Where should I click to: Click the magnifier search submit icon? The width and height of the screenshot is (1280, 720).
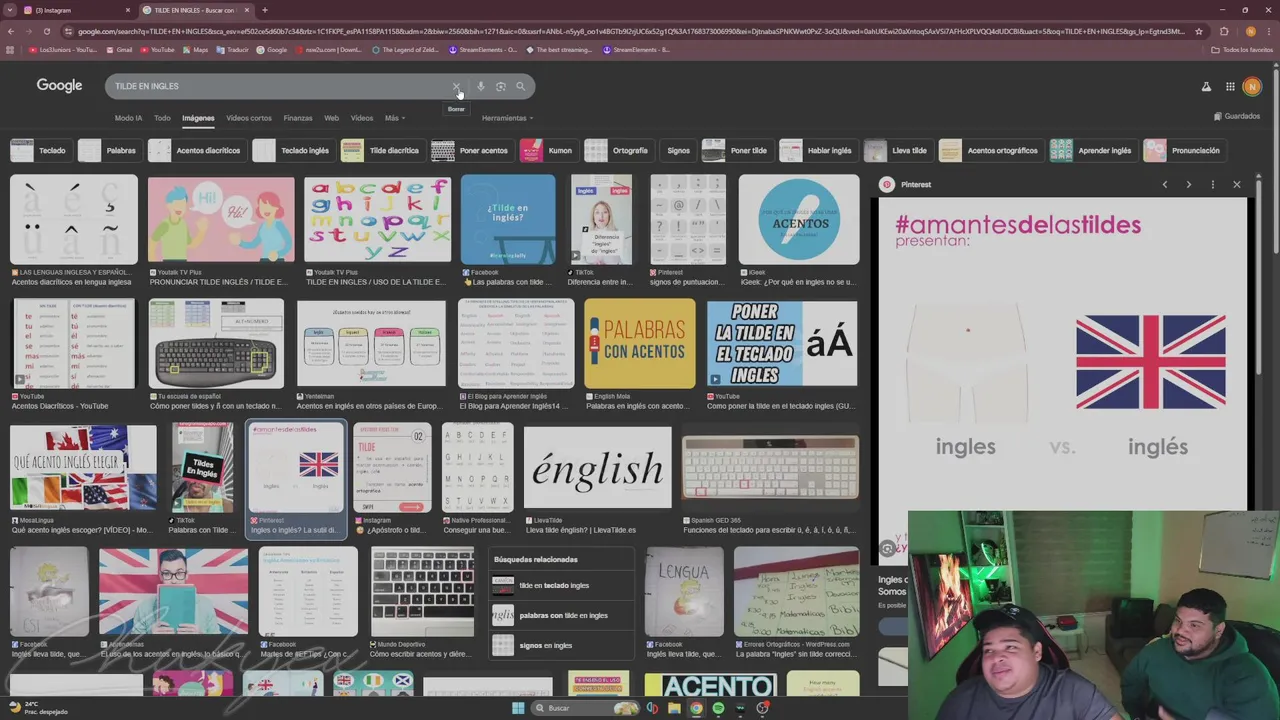click(520, 87)
